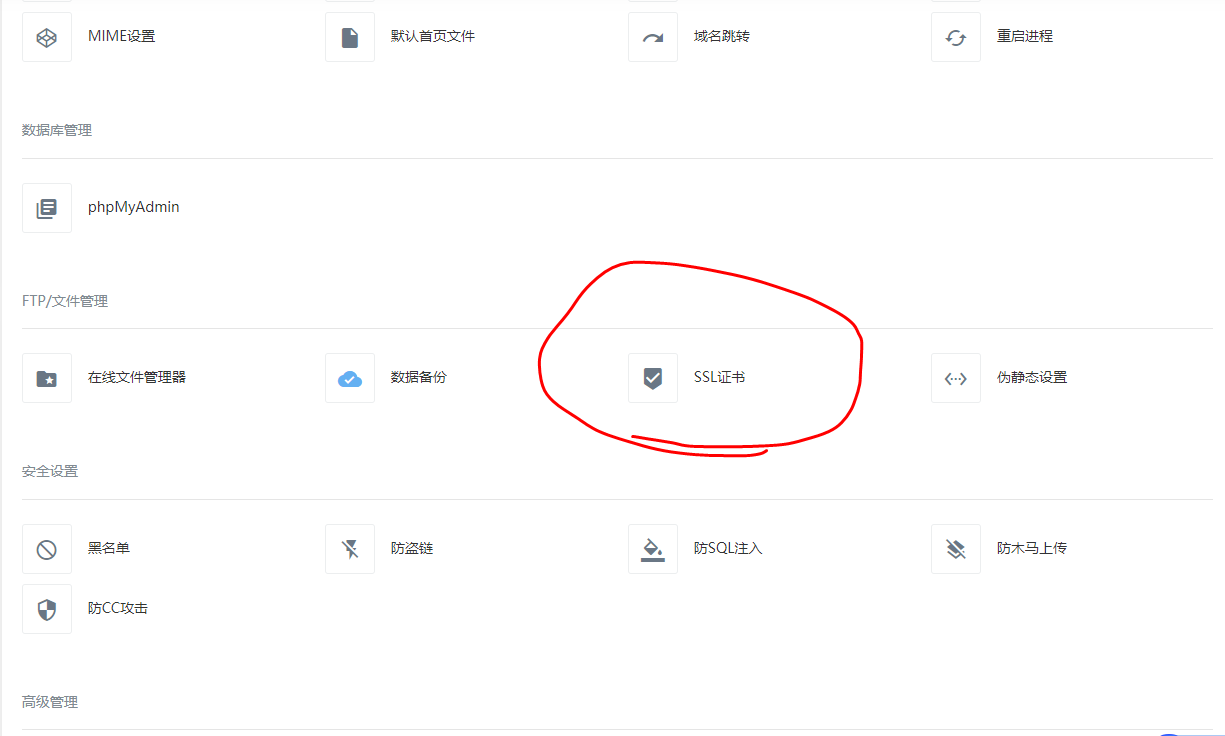Click the 防SQL注入 paint bucket icon
Screen dimensions: 1225x736
pos(653,549)
